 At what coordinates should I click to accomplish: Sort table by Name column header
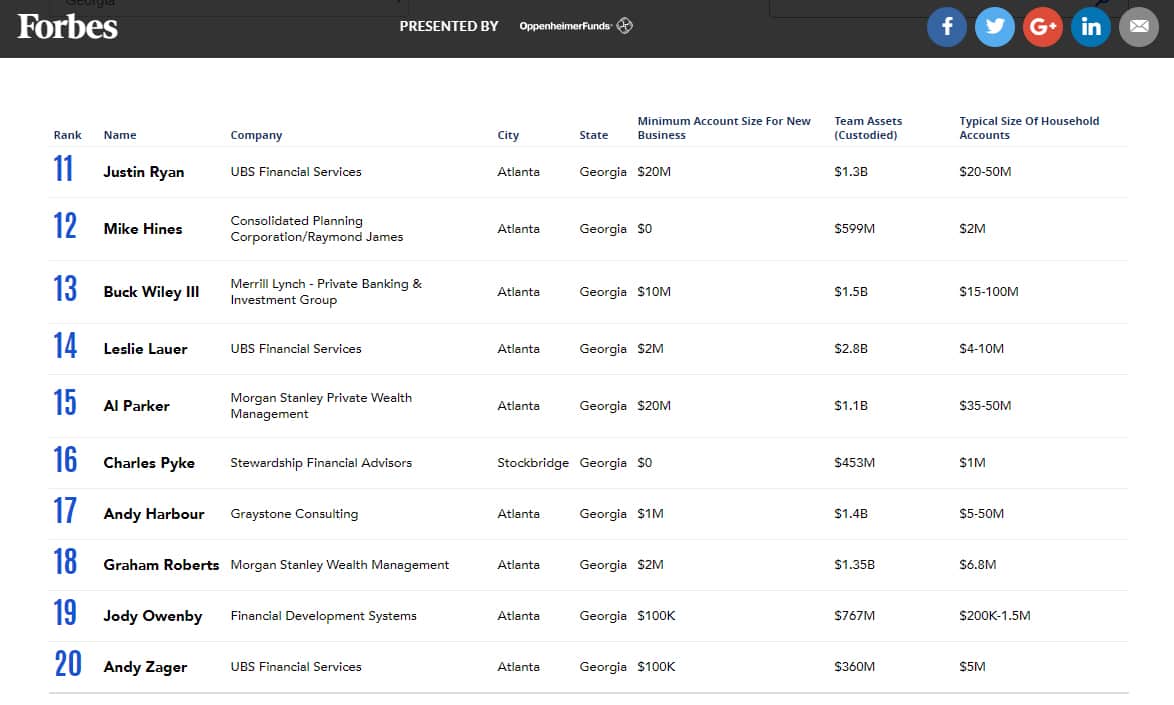[x=120, y=135]
